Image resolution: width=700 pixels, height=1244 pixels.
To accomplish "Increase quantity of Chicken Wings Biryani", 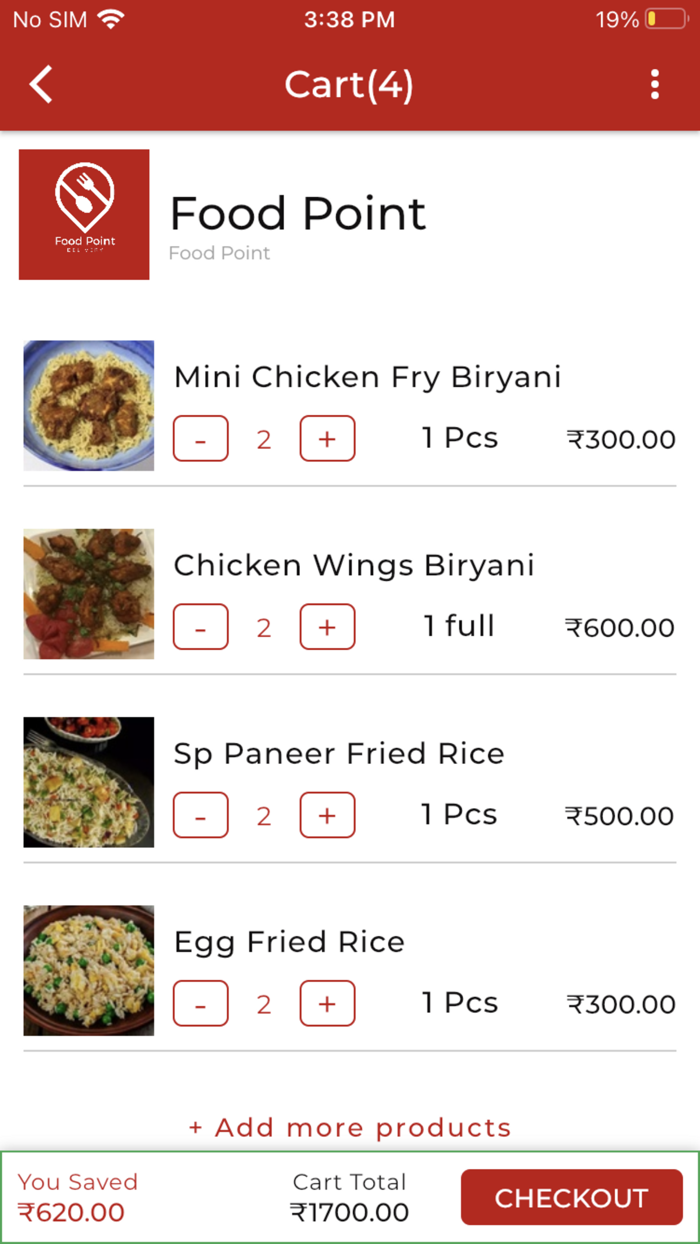I will (327, 626).
